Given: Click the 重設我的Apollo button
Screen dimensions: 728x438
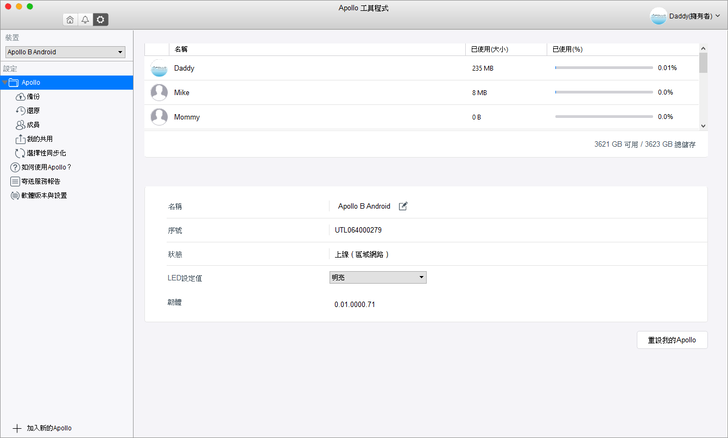Looking at the screenshot, I should 672,340.
